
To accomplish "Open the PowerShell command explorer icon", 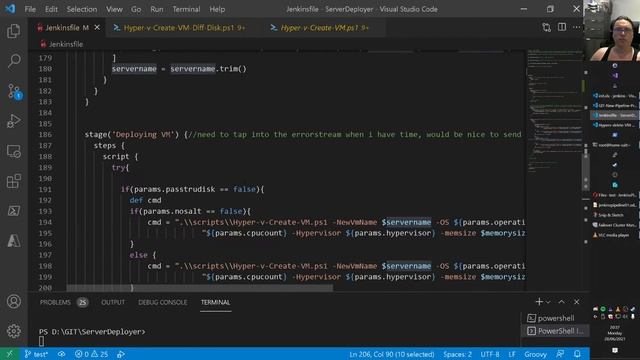I will [13, 211].
